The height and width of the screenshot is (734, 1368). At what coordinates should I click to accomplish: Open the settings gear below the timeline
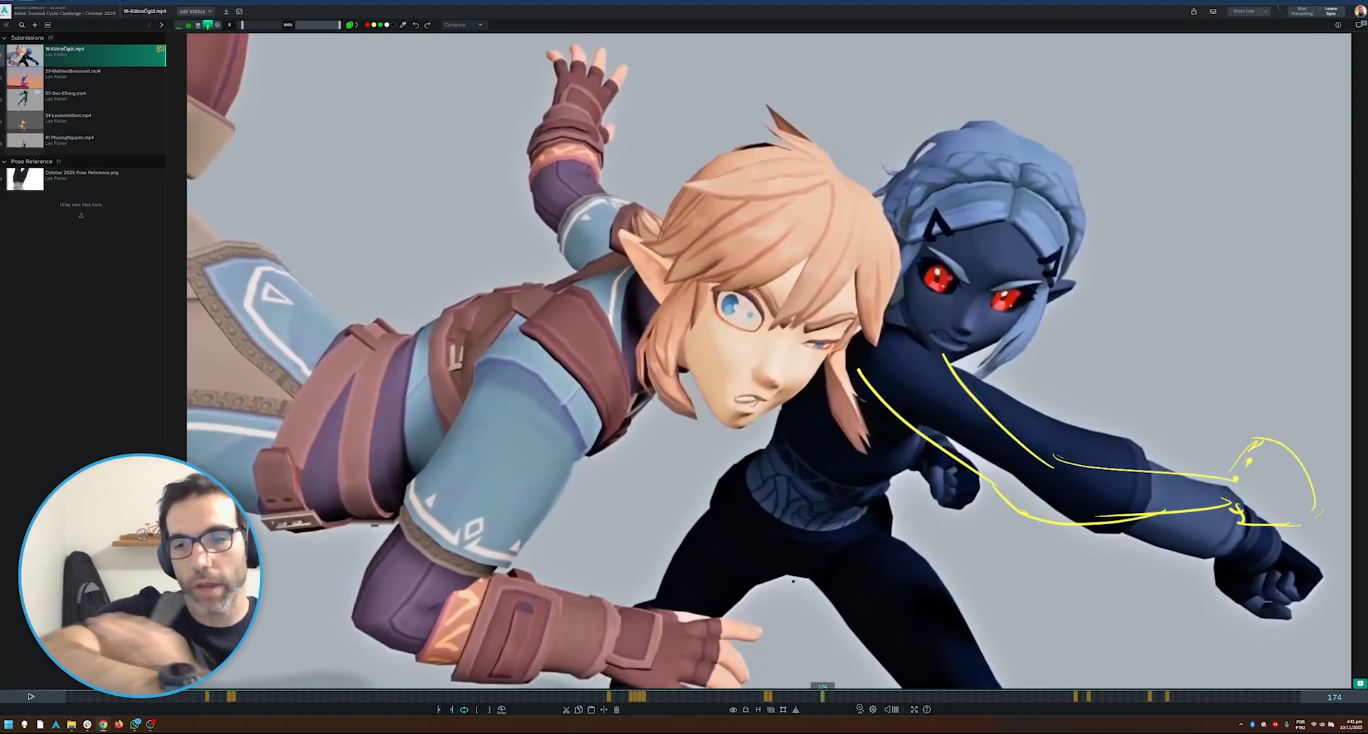[873, 710]
